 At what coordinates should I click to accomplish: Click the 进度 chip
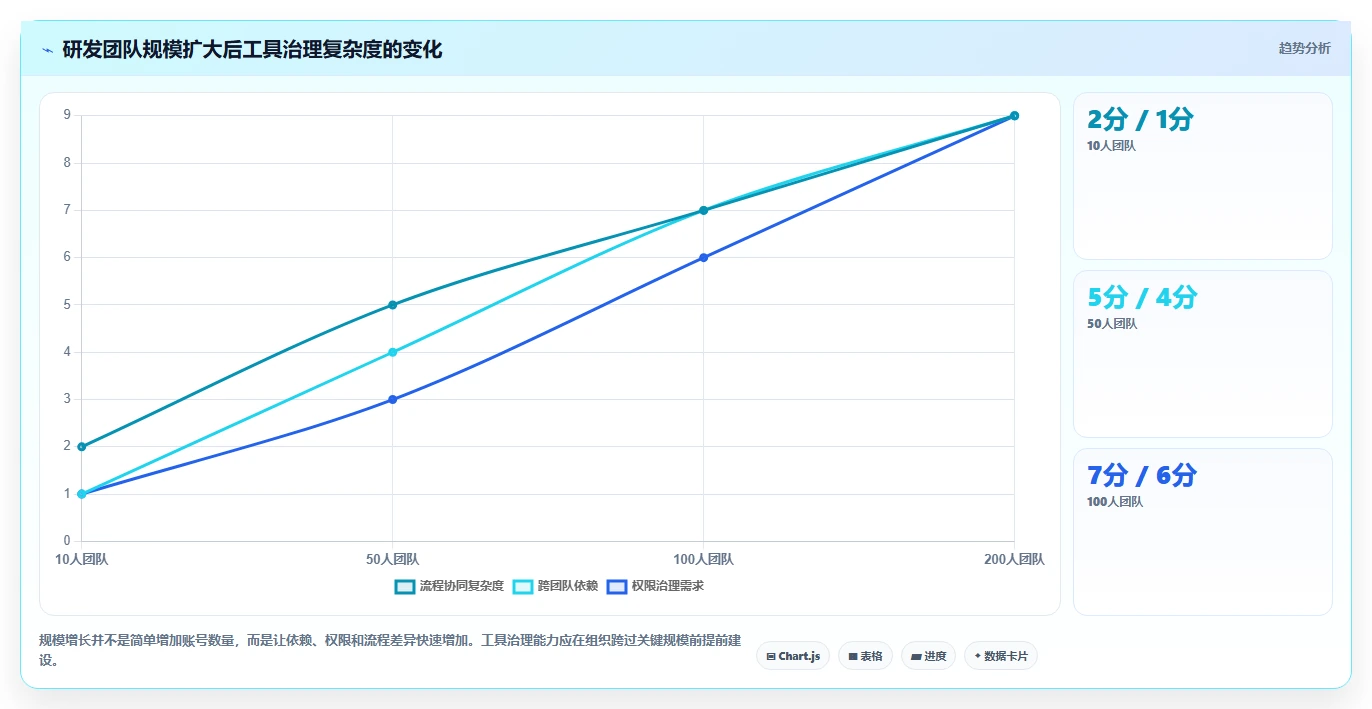pyautogui.click(x=928, y=656)
